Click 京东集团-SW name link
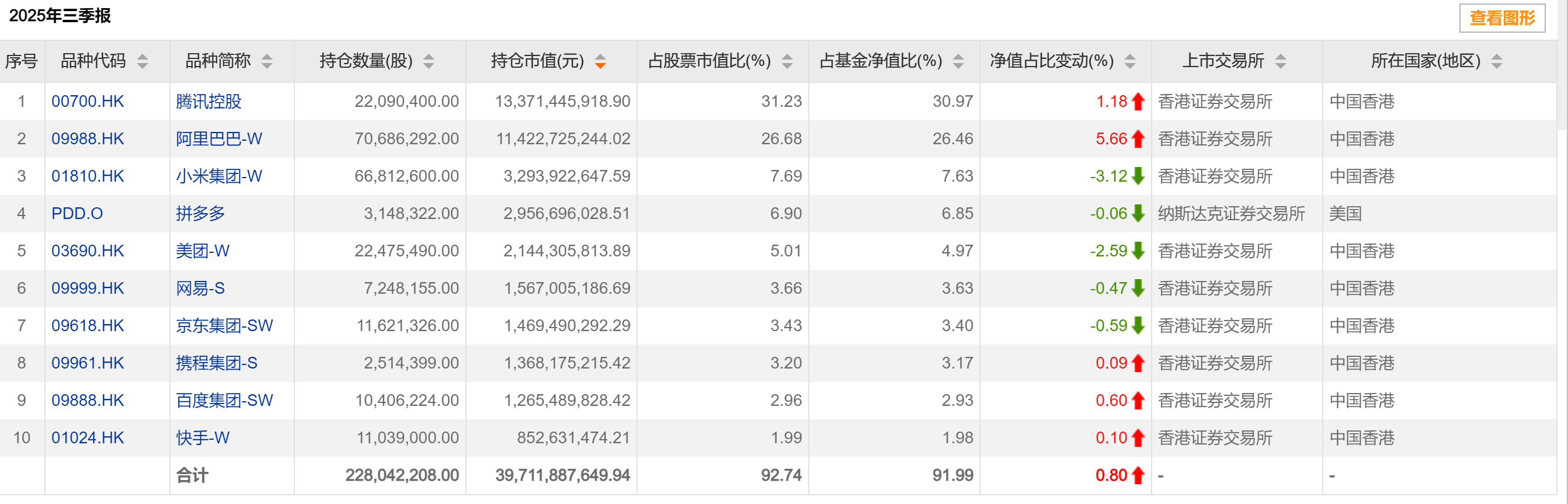Screen dimensions: 1568x504 click(224, 326)
